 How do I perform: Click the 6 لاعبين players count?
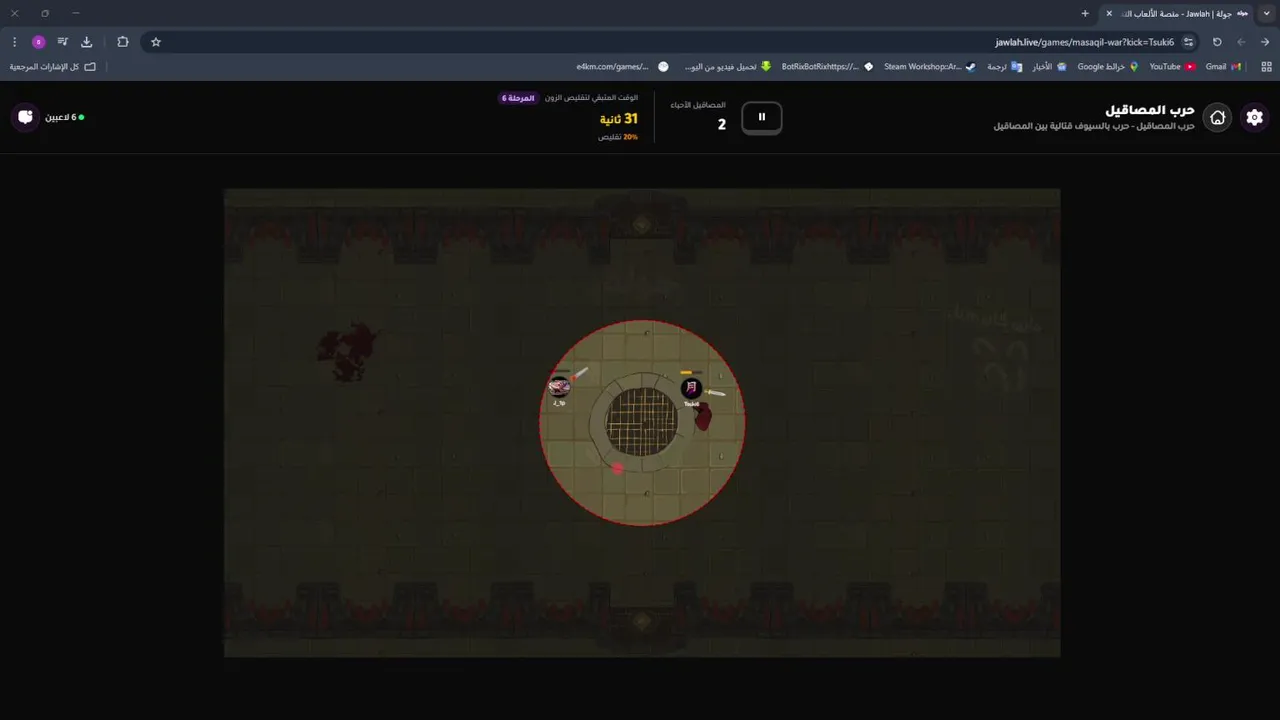(x=60, y=117)
